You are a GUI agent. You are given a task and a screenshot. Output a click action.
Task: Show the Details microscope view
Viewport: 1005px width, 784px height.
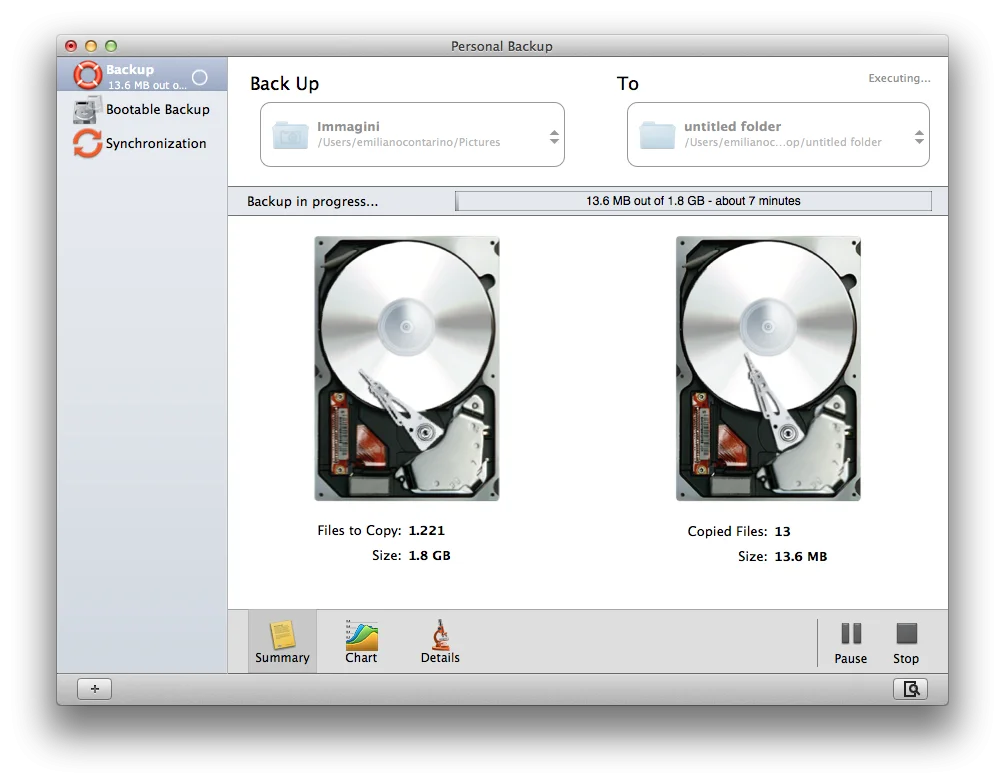point(440,642)
